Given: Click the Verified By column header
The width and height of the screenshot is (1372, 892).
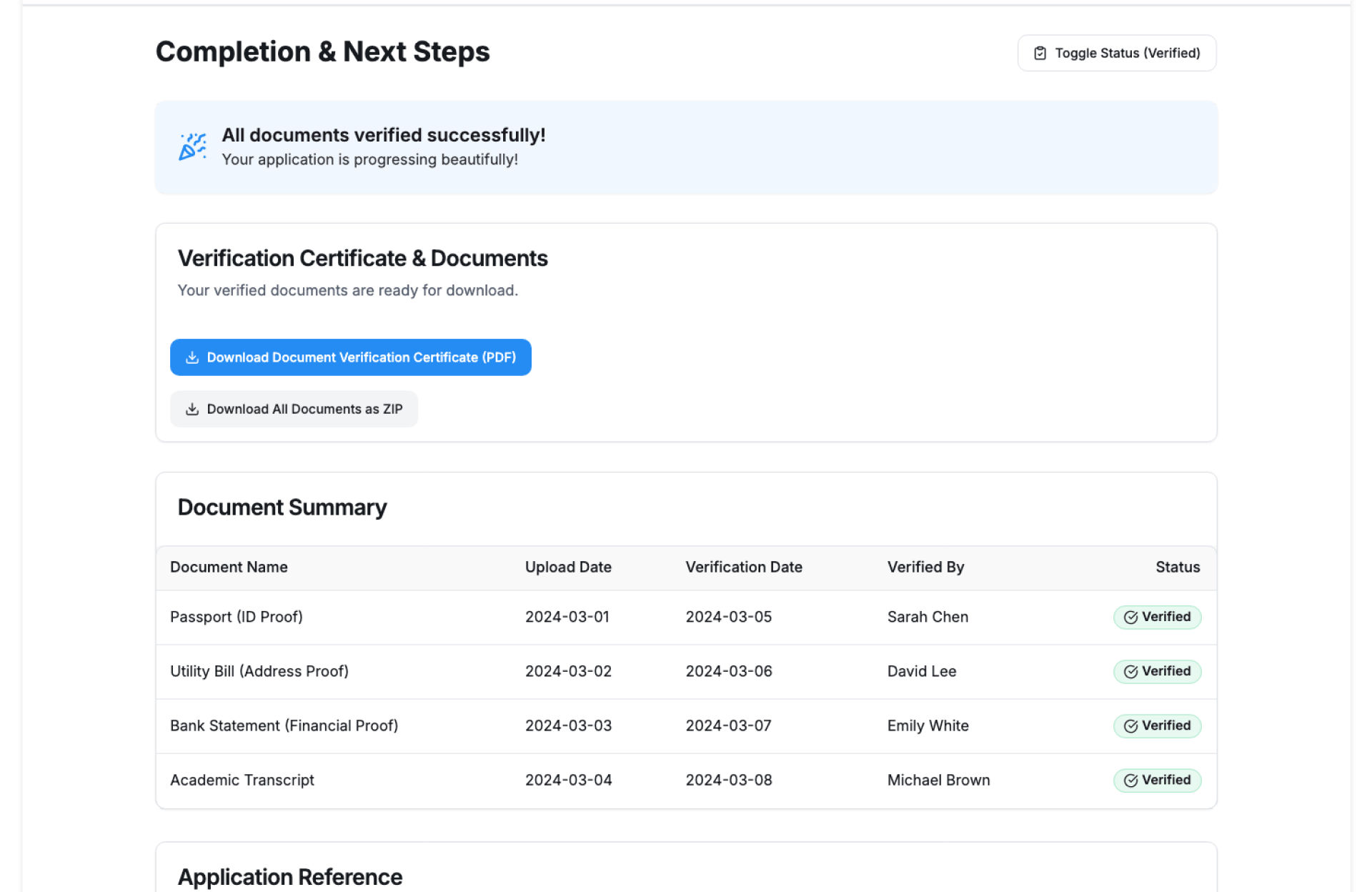Looking at the screenshot, I should click(x=925, y=567).
